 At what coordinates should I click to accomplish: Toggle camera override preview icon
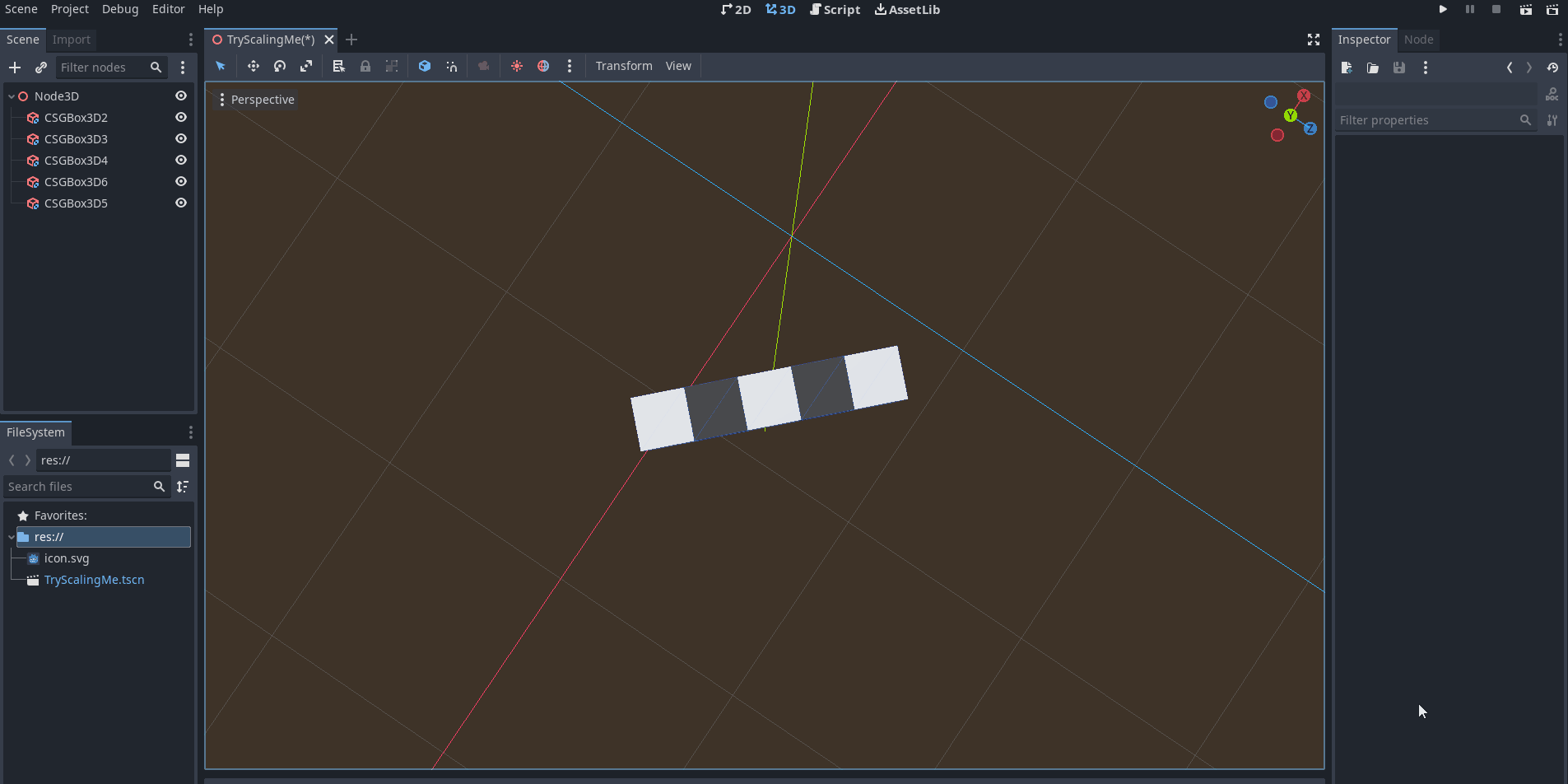(x=484, y=66)
